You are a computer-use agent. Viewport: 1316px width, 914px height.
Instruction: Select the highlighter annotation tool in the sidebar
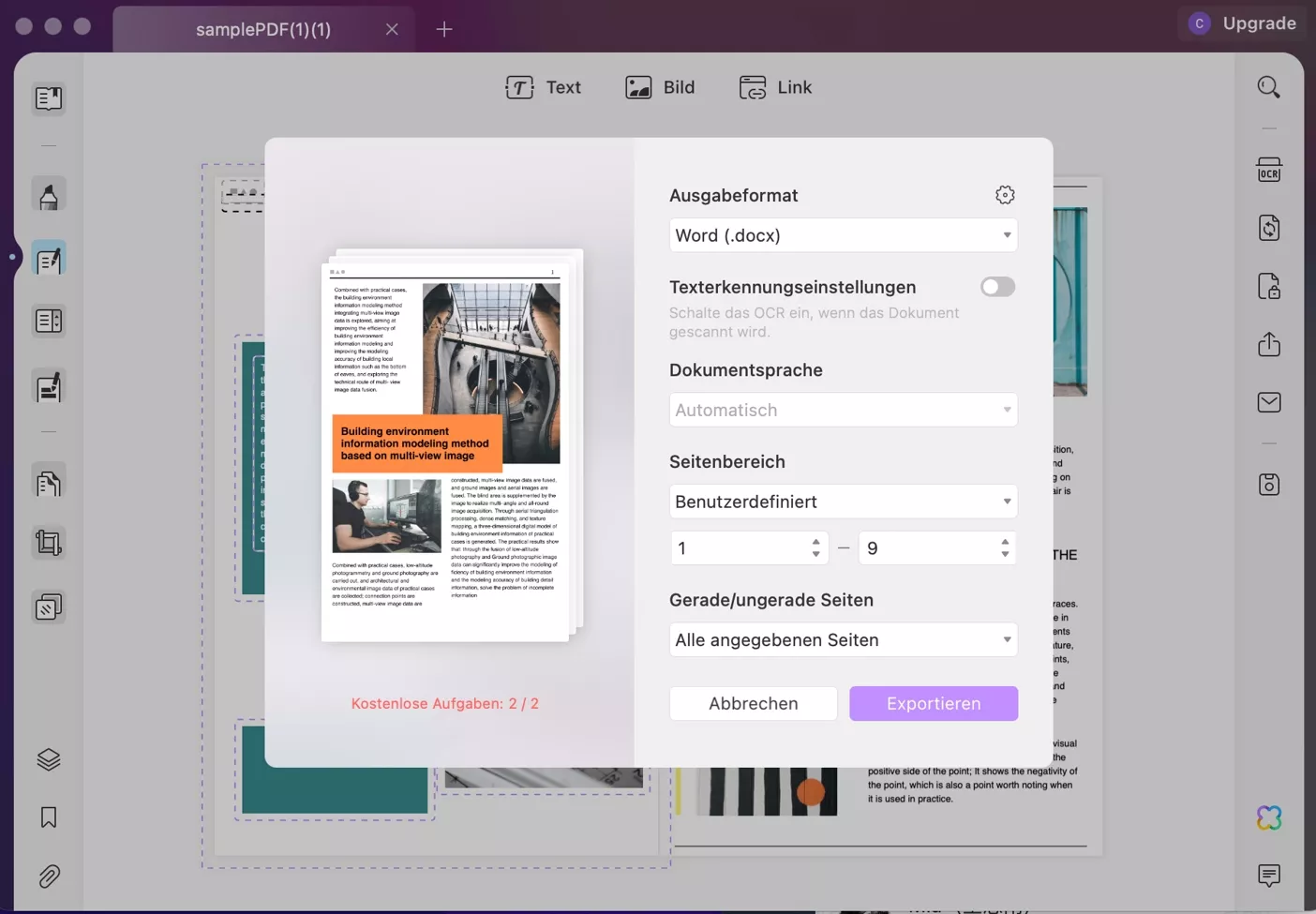[48, 194]
